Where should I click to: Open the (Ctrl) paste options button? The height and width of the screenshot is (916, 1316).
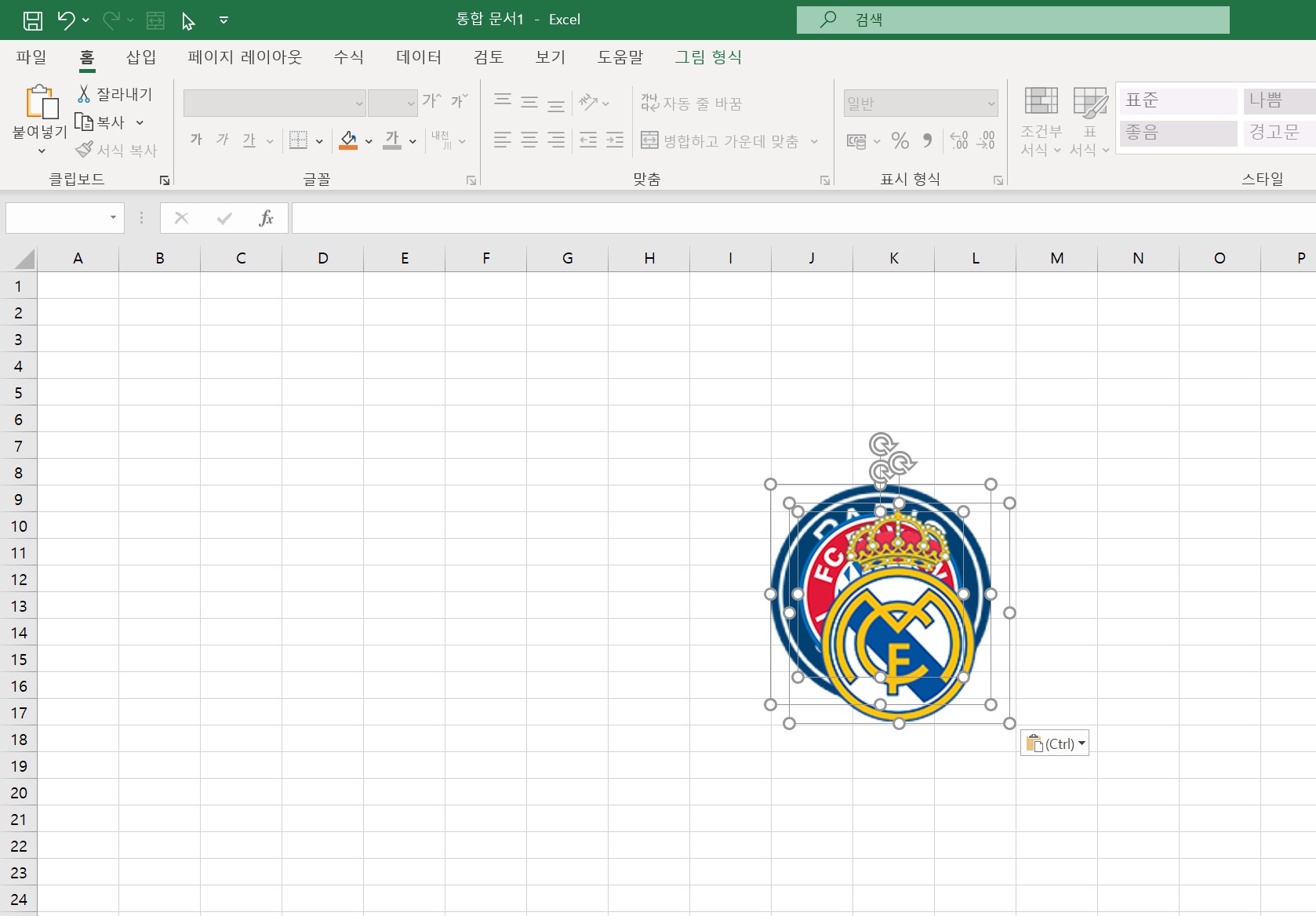tap(1055, 743)
